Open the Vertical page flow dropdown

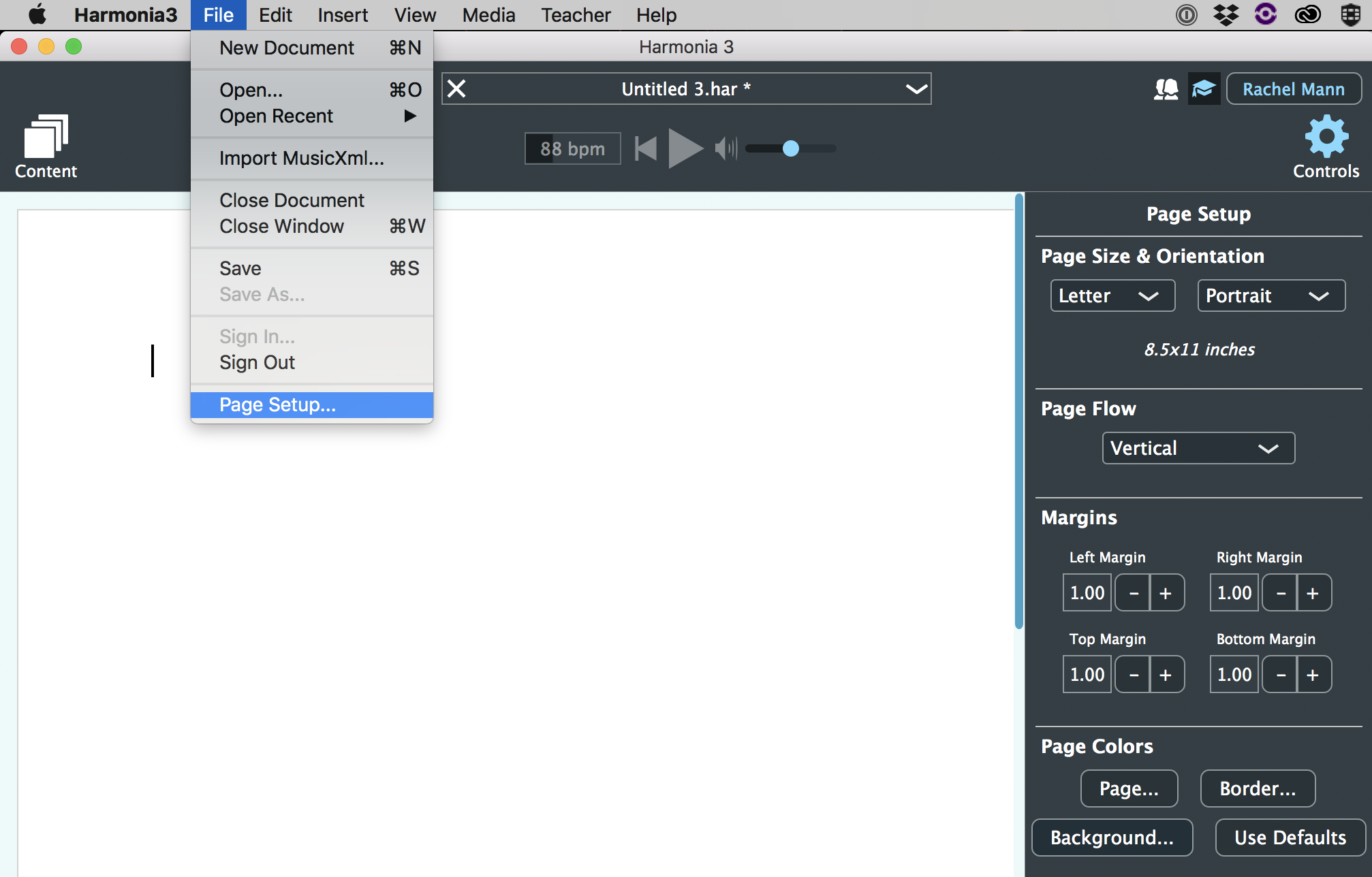point(1198,448)
